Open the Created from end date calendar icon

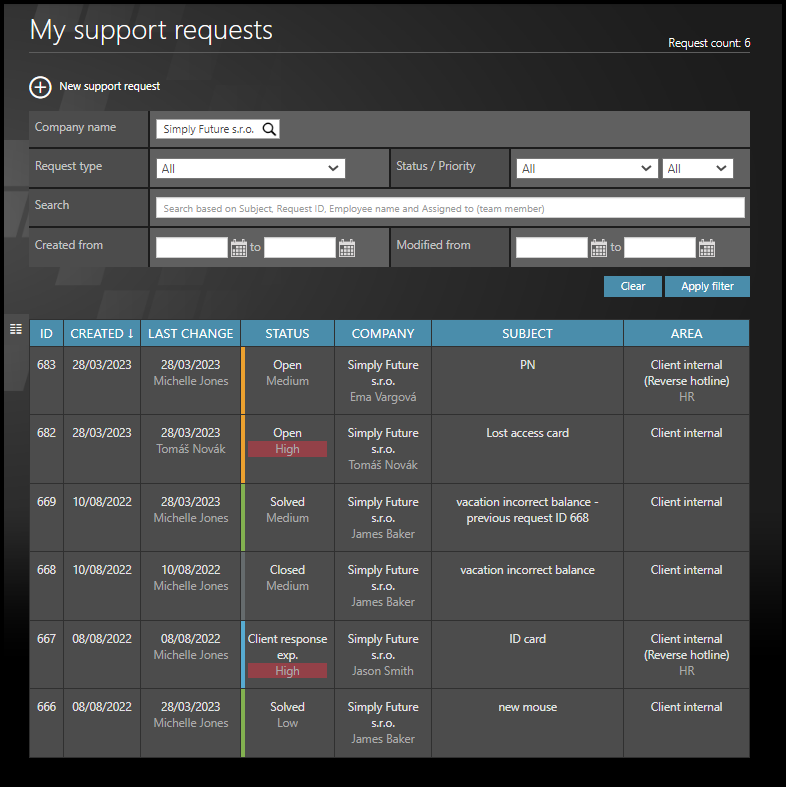347,248
